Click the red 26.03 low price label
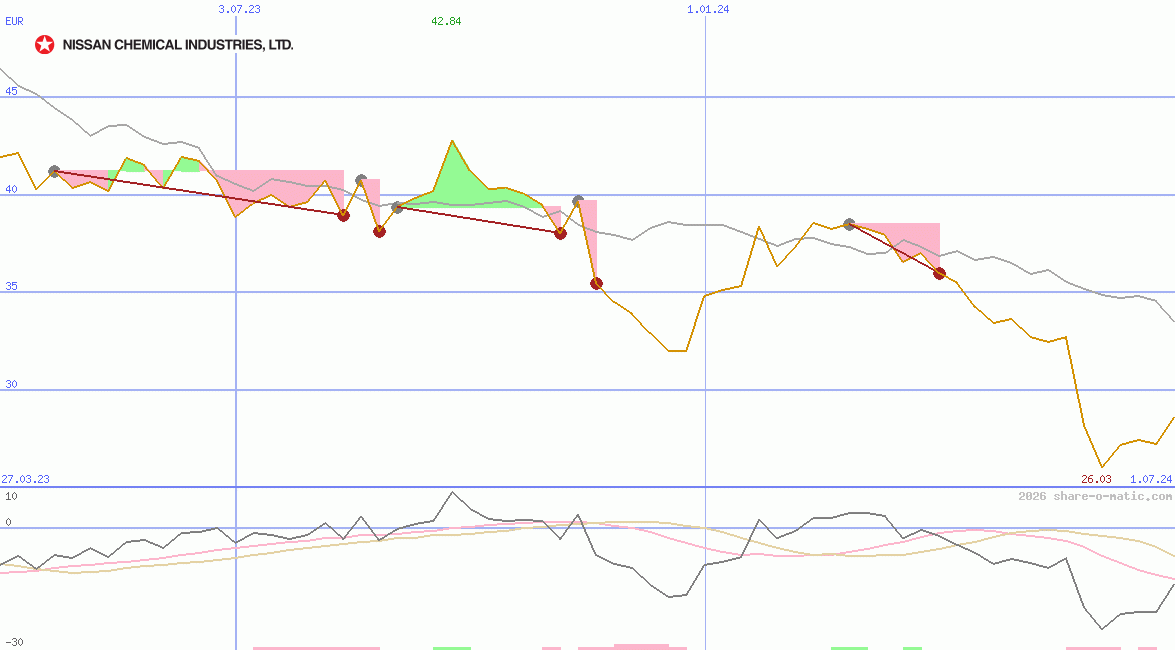The width and height of the screenshot is (1175, 650). (1094, 478)
